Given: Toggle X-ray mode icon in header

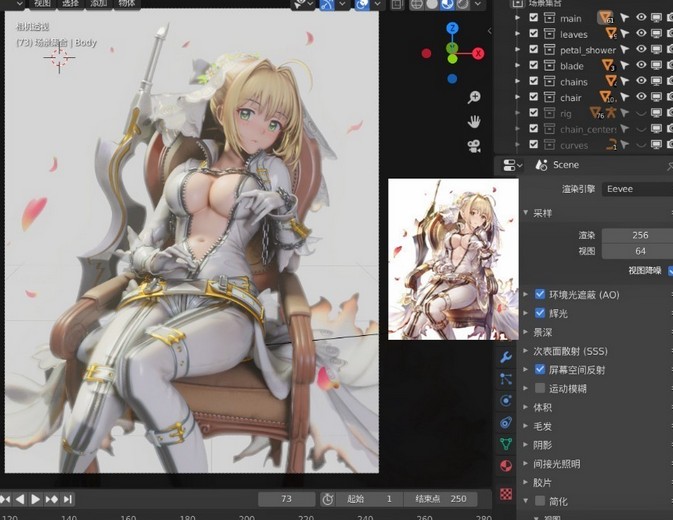Looking at the screenshot, I should 397,4.
